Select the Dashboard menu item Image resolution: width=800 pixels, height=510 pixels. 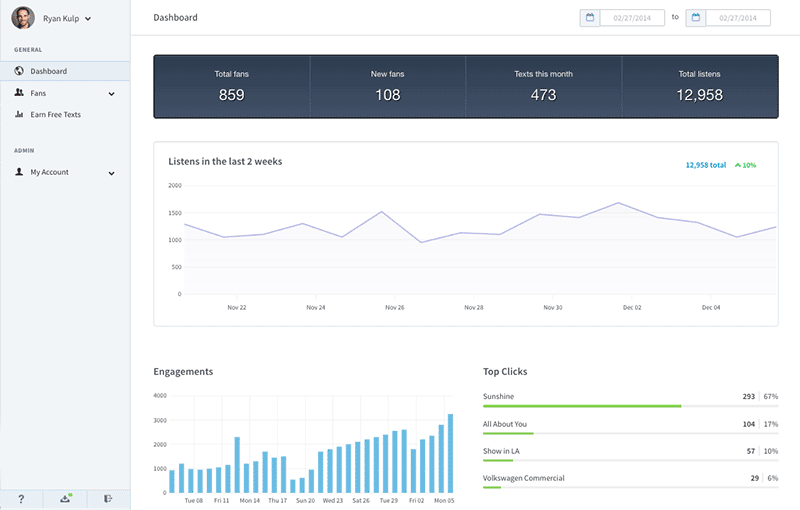(48, 71)
